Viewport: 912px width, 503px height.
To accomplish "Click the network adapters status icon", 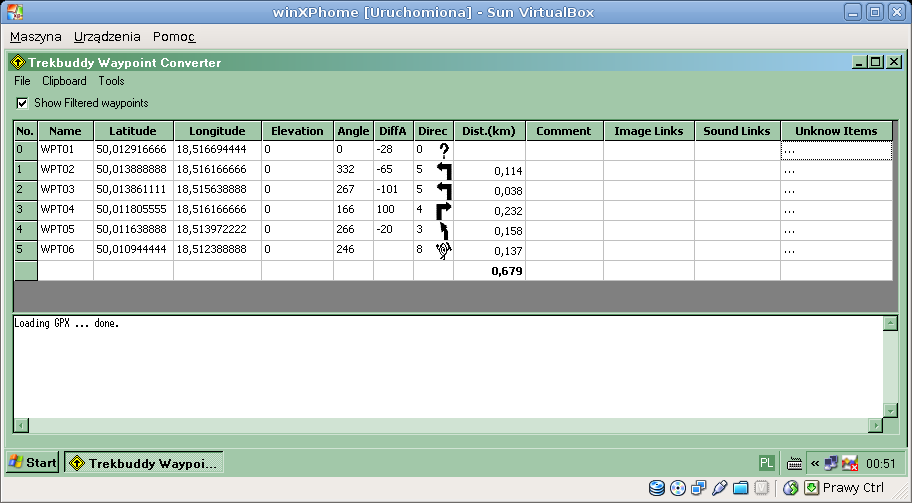I will tap(699, 487).
